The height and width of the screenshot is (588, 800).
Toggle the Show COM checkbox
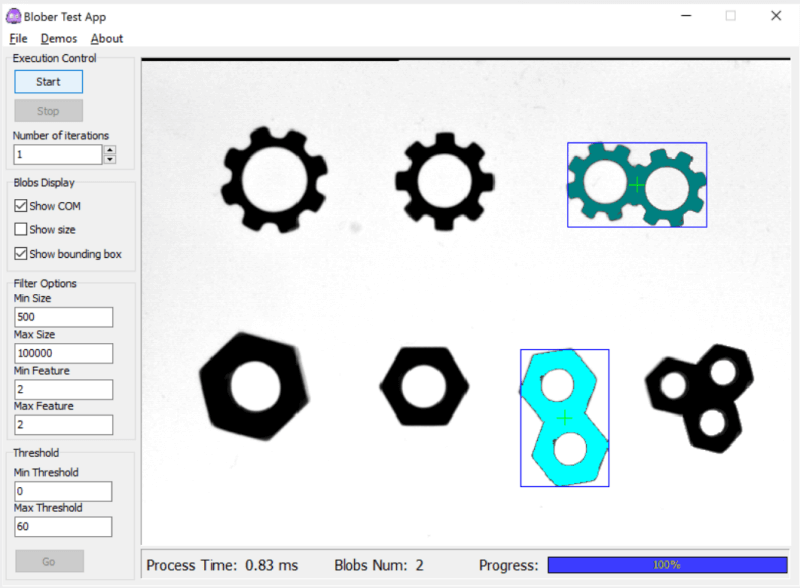pos(21,206)
